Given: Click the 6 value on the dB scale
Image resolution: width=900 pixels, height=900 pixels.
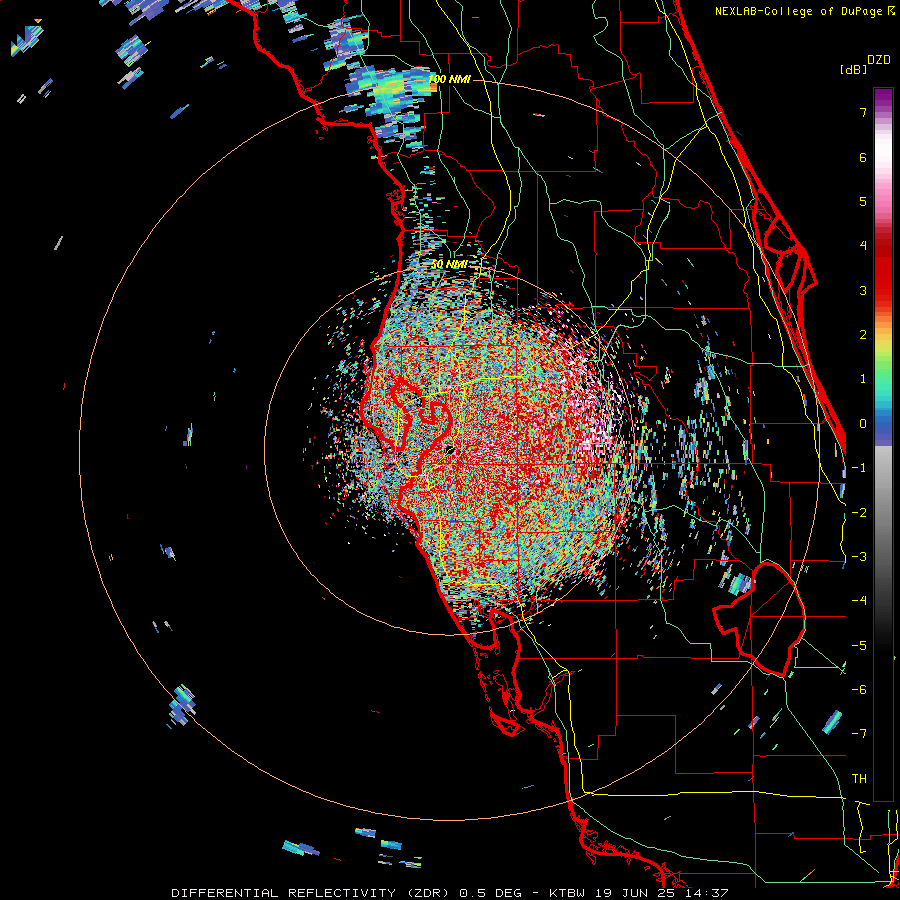Looking at the screenshot, I should (863, 157).
